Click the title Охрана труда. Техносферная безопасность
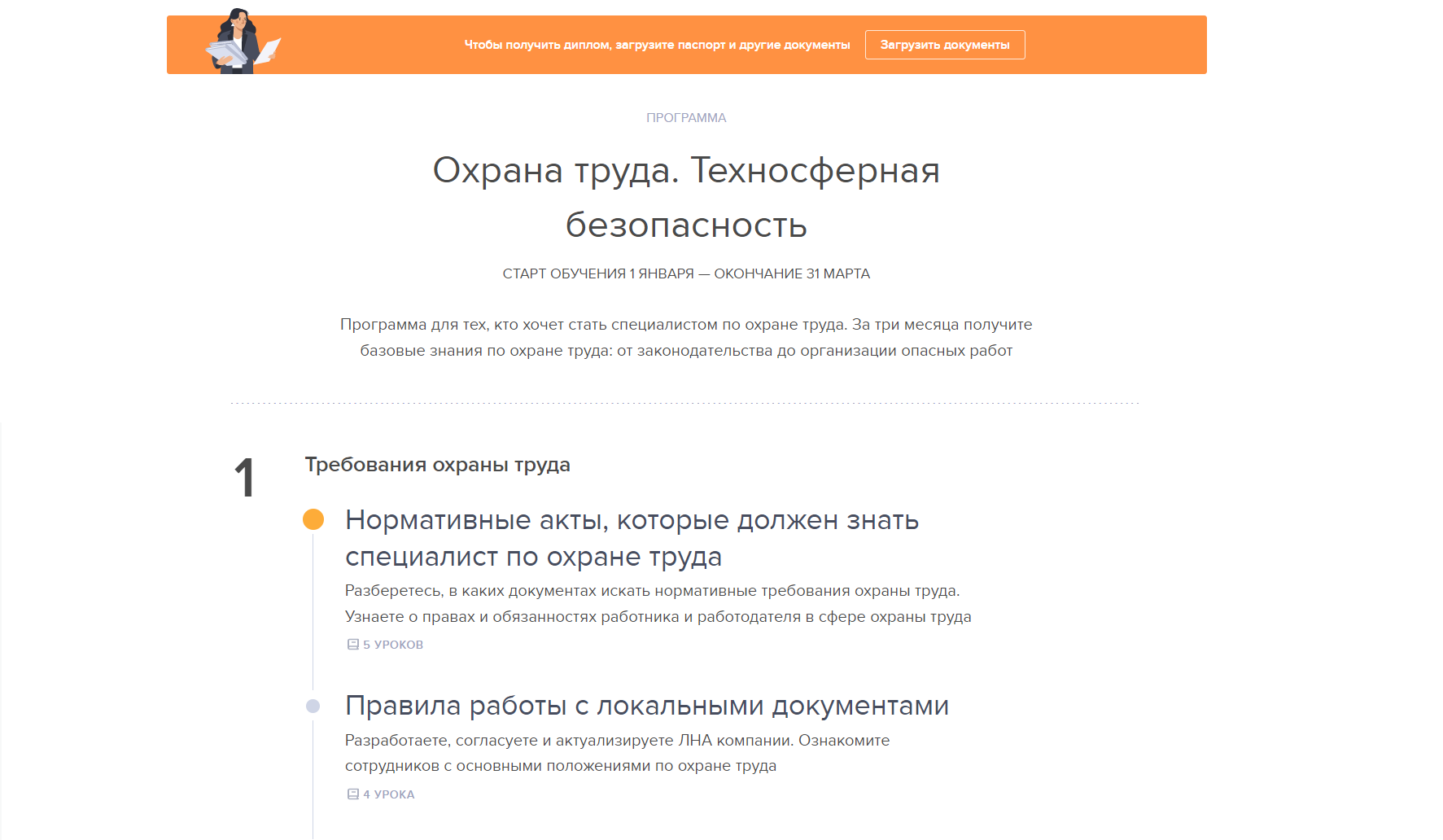Screen dimensions: 1443x840 point(686,197)
